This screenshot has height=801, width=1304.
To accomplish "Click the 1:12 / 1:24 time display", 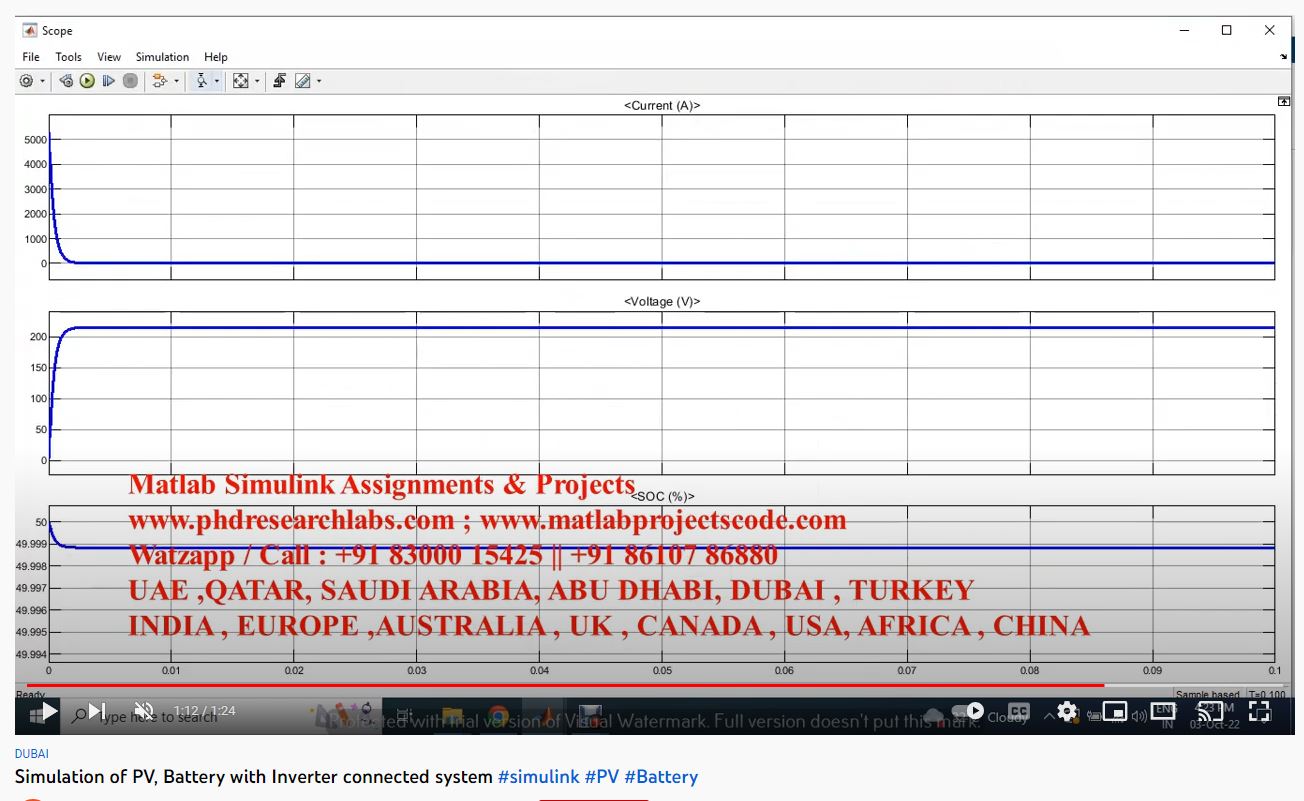I will coord(204,712).
